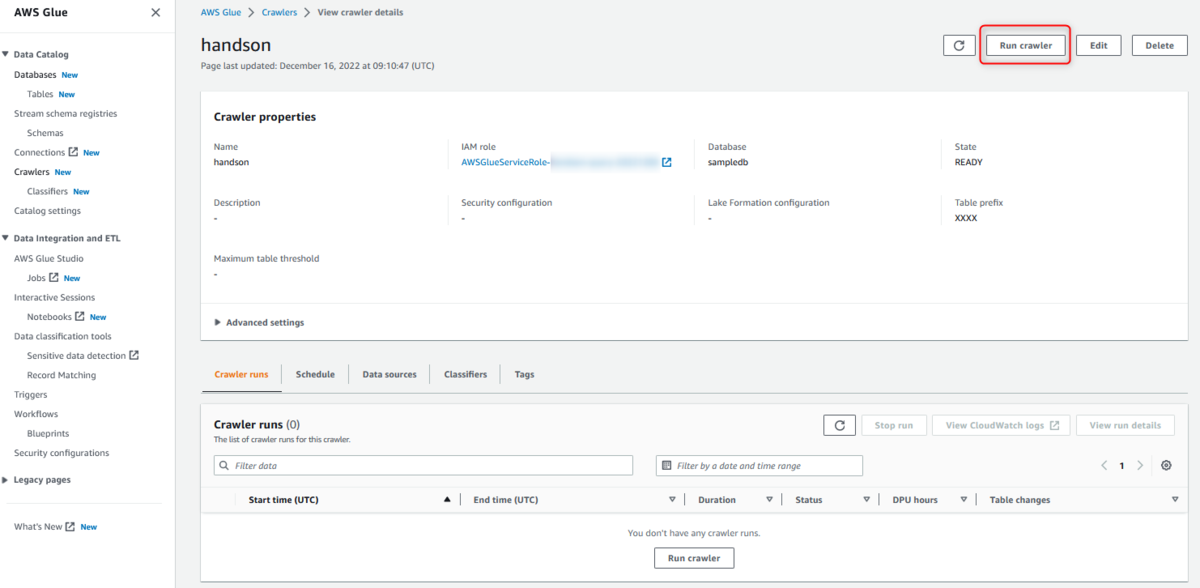Open Sensitive data detection in sidebar

point(76,356)
